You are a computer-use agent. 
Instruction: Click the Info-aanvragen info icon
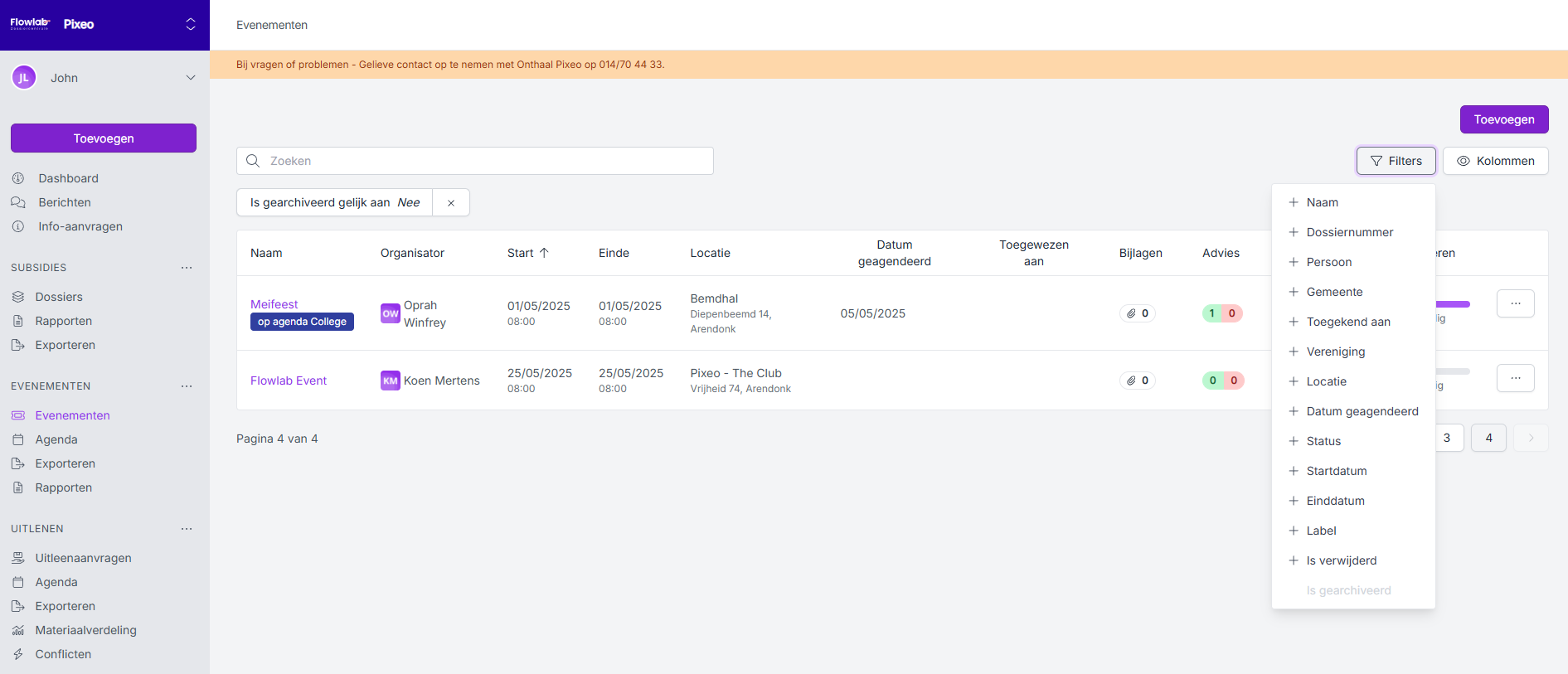pyautogui.click(x=18, y=226)
